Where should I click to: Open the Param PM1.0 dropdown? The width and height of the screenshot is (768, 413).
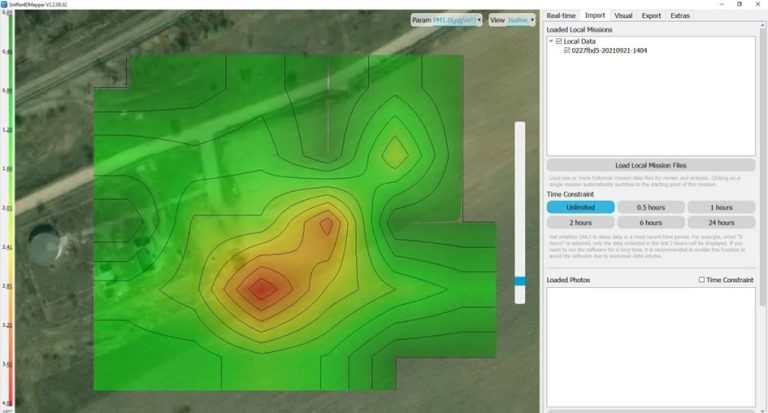[x=446, y=20]
